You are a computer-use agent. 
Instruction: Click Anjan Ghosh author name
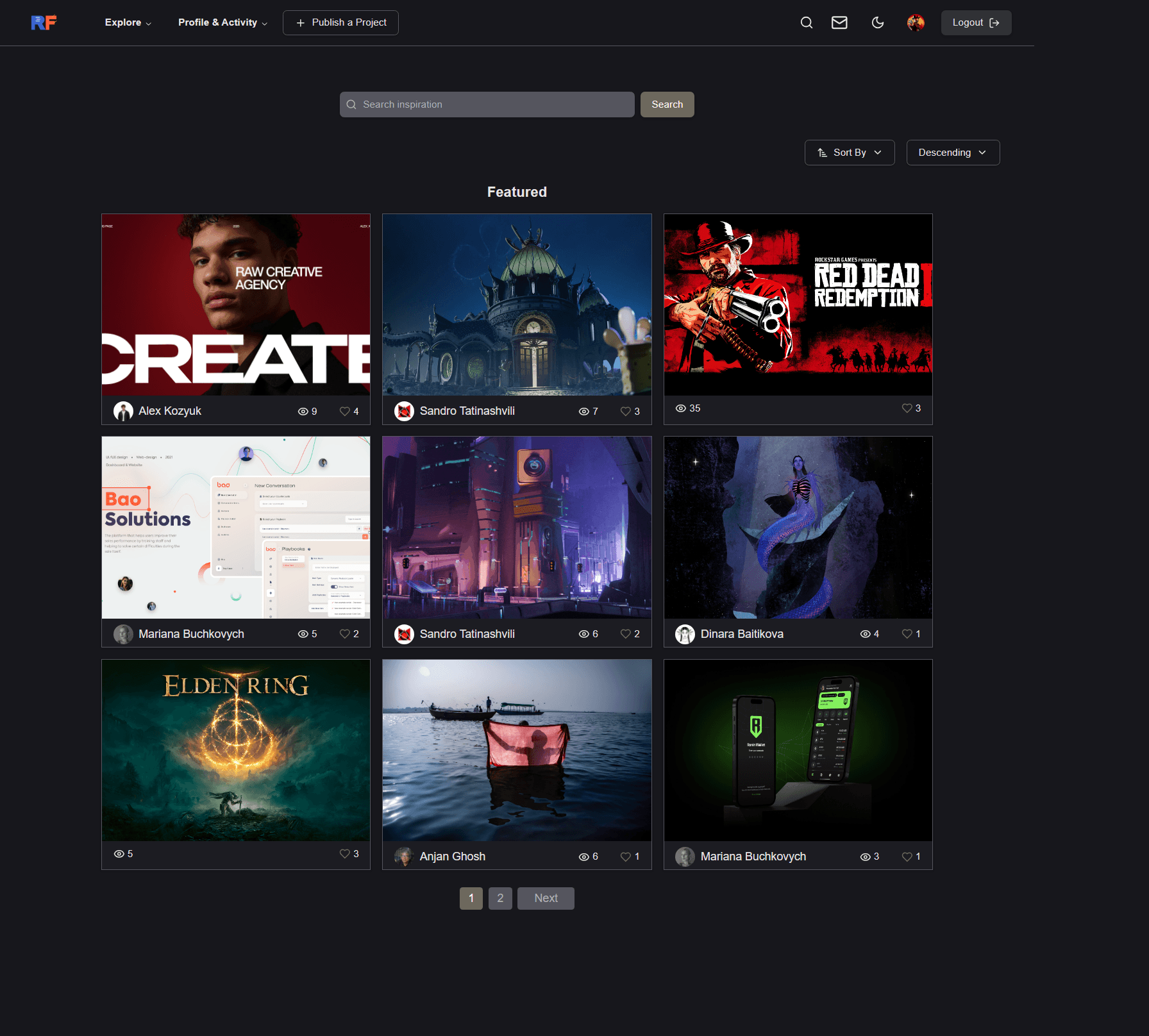452,856
